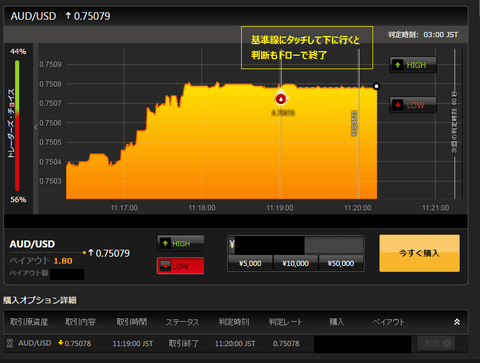Click the 56% percentage below sentiment bar

(x=18, y=199)
